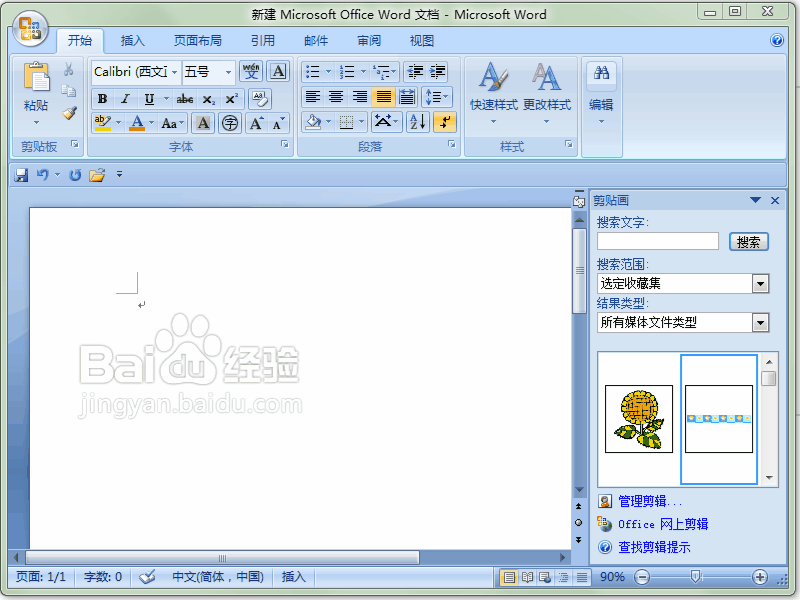Switch to the 插入 ribbon tab
The height and width of the screenshot is (600, 800).
tap(132, 40)
